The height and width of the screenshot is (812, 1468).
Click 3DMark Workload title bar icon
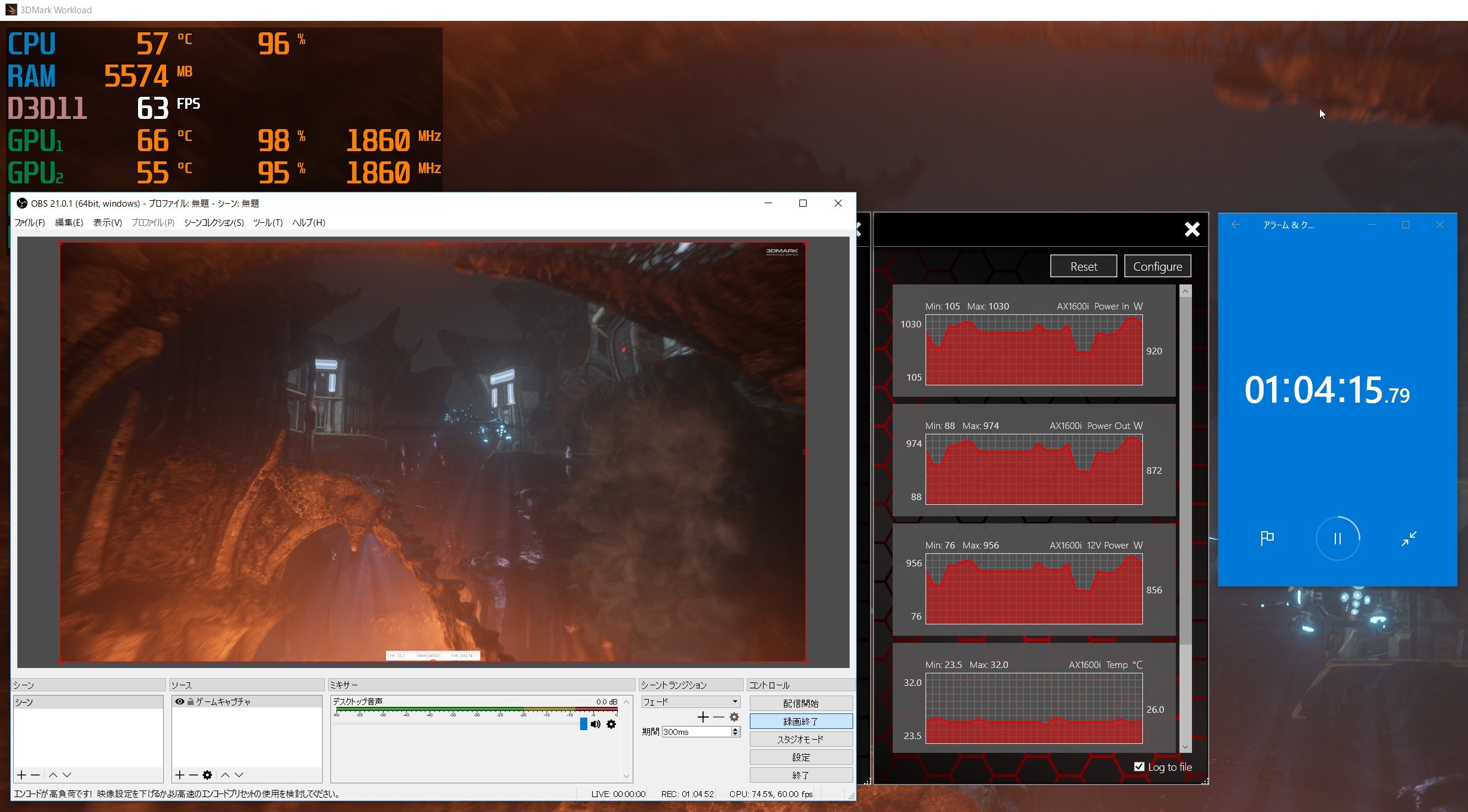(11, 10)
